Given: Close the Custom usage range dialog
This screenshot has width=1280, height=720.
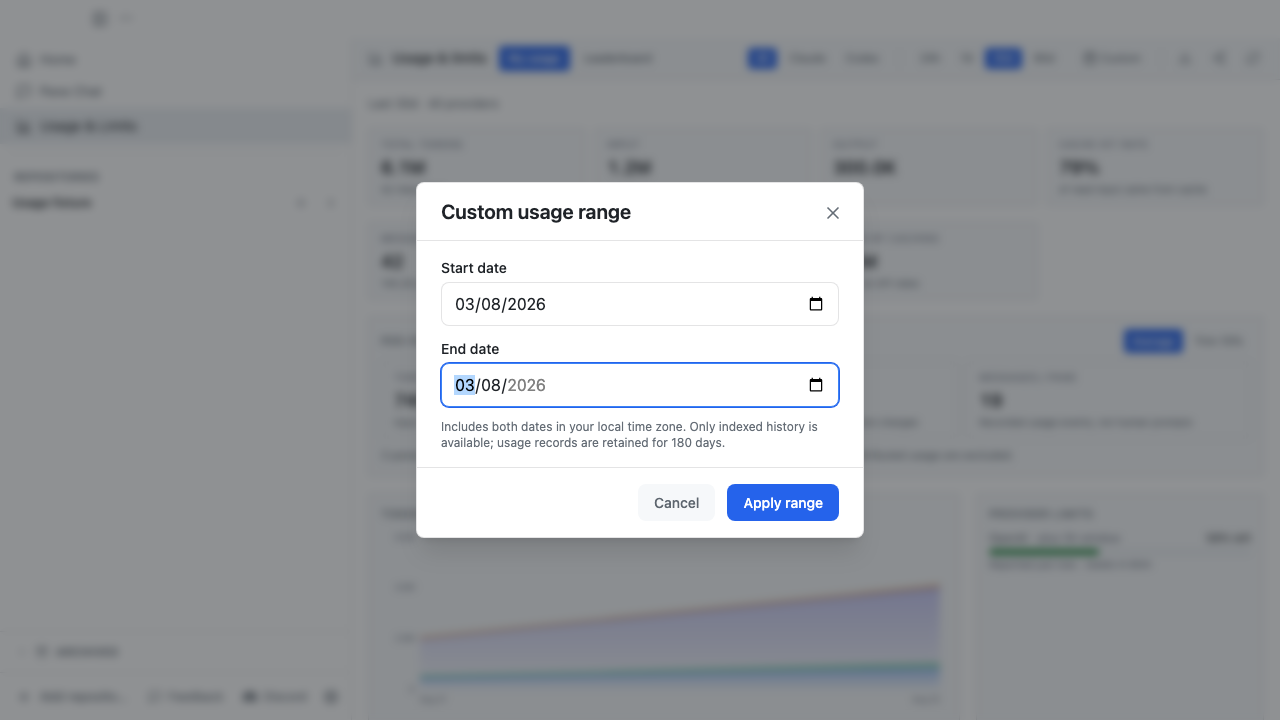Looking at the screenshot, I should [x=832, y=213].
